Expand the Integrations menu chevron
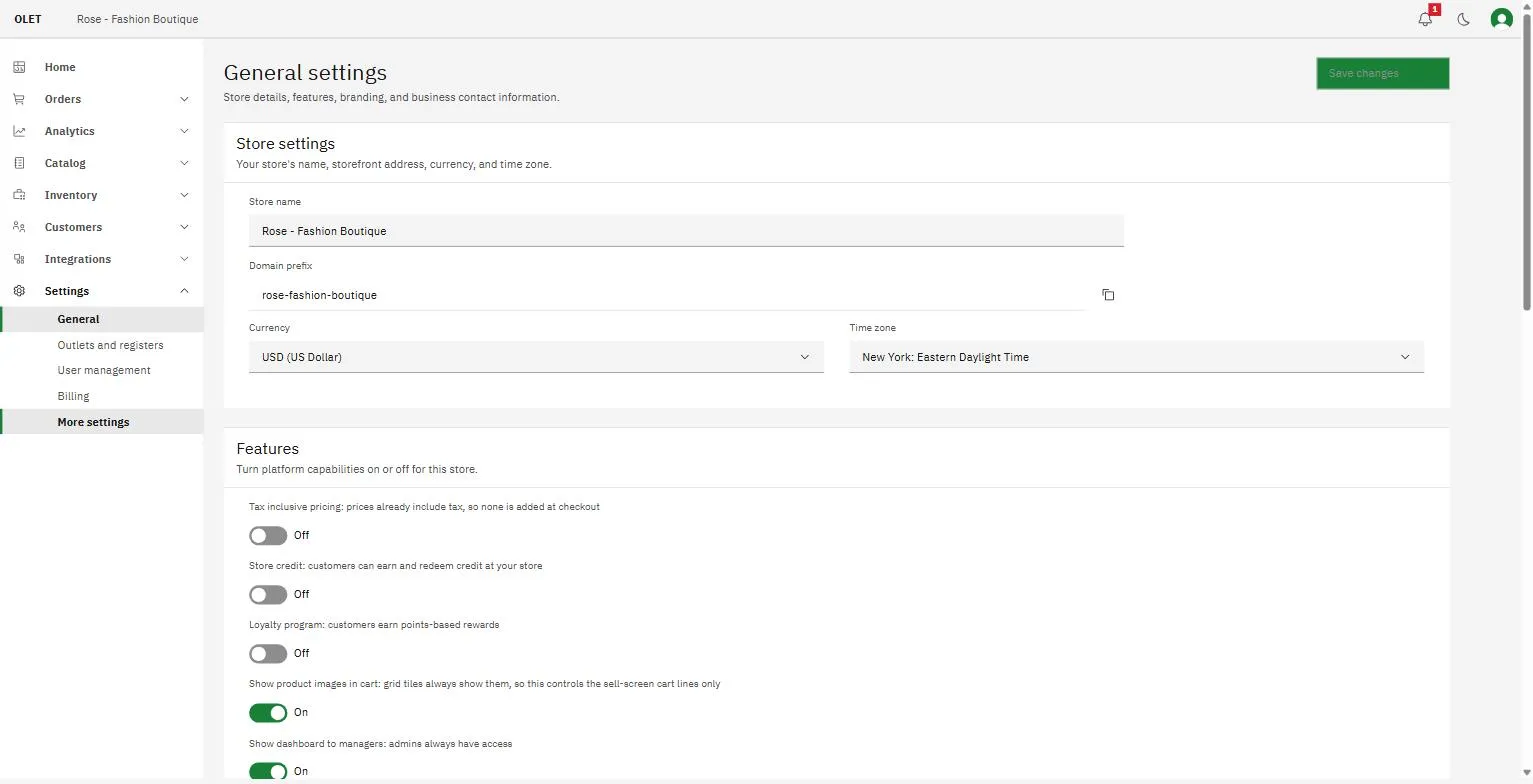 [184, 259]
